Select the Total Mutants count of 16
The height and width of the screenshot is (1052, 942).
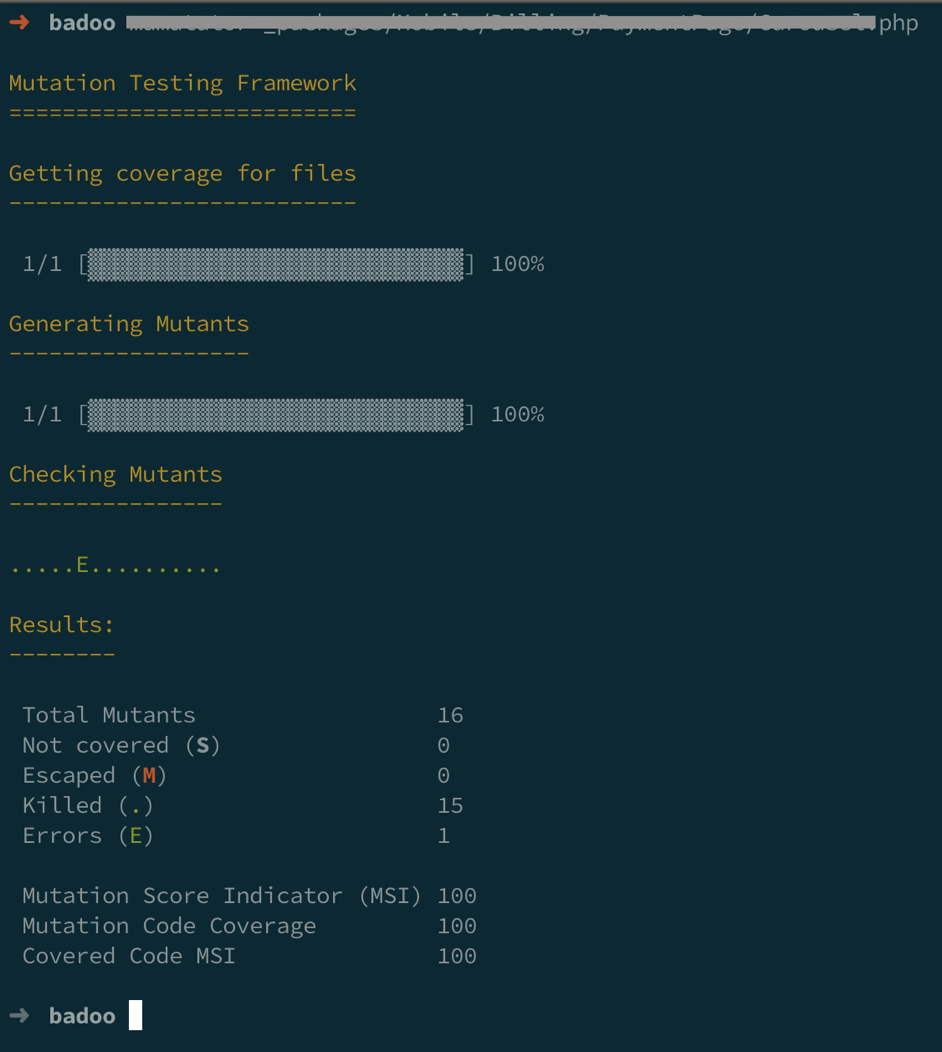(450, 715)
